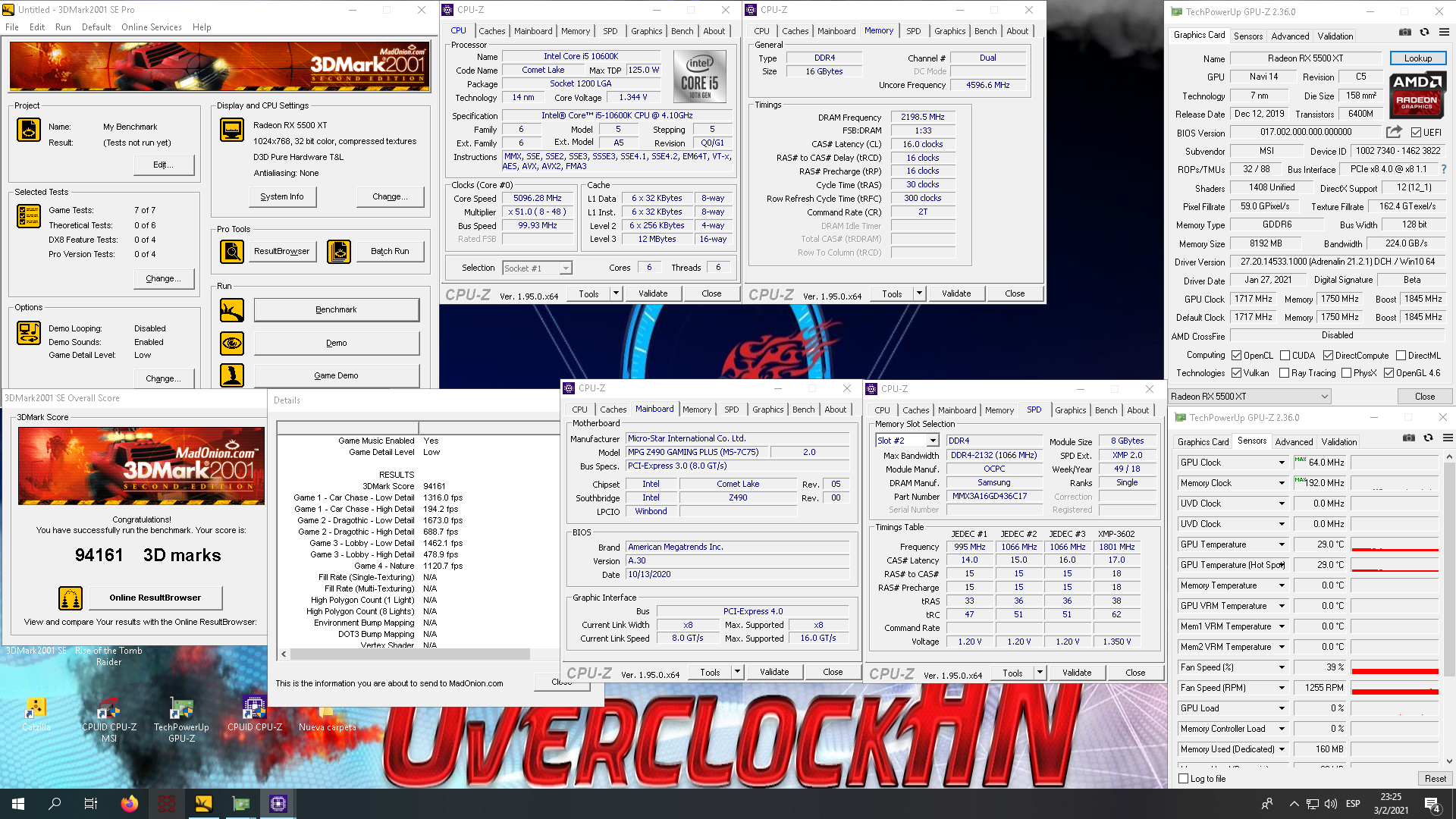Click the Reset button in GPU-Z Sensors
Screen dimensions: 1456x819
[x=1435, y=779]
